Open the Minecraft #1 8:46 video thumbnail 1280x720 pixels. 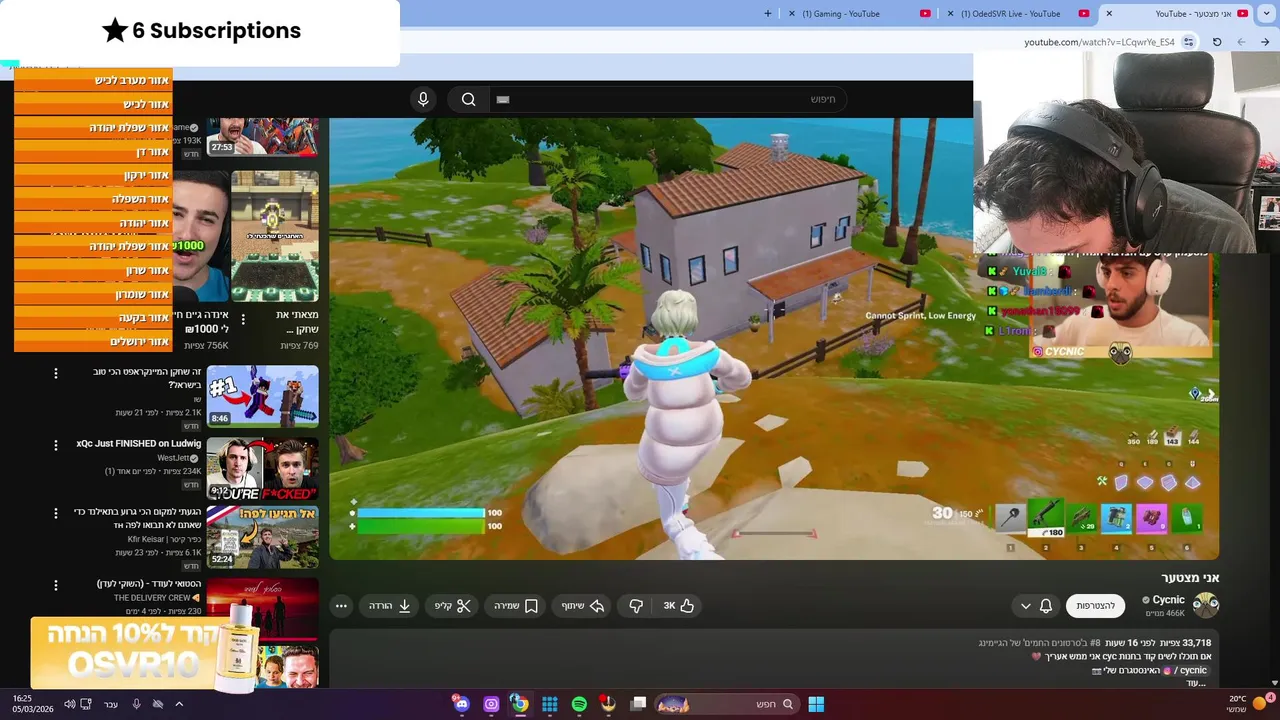click(263, 396)
